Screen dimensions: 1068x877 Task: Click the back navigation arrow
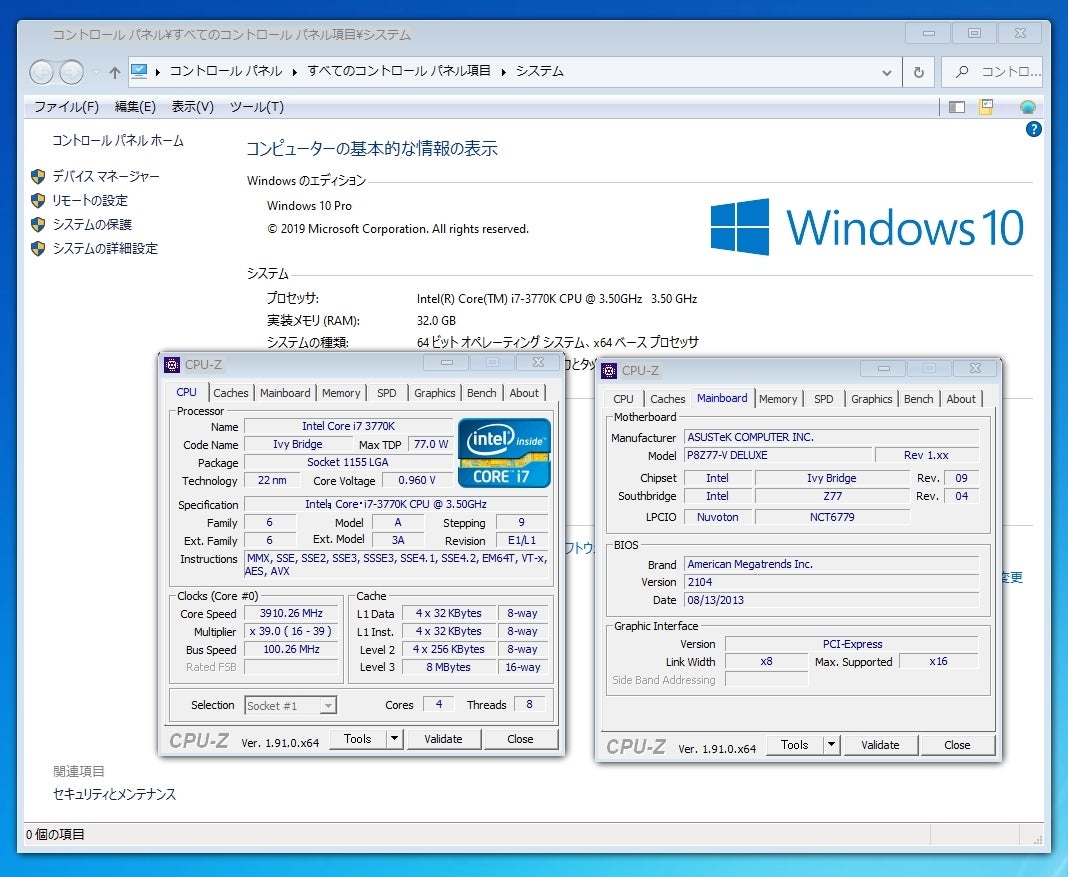coord(42,71)
